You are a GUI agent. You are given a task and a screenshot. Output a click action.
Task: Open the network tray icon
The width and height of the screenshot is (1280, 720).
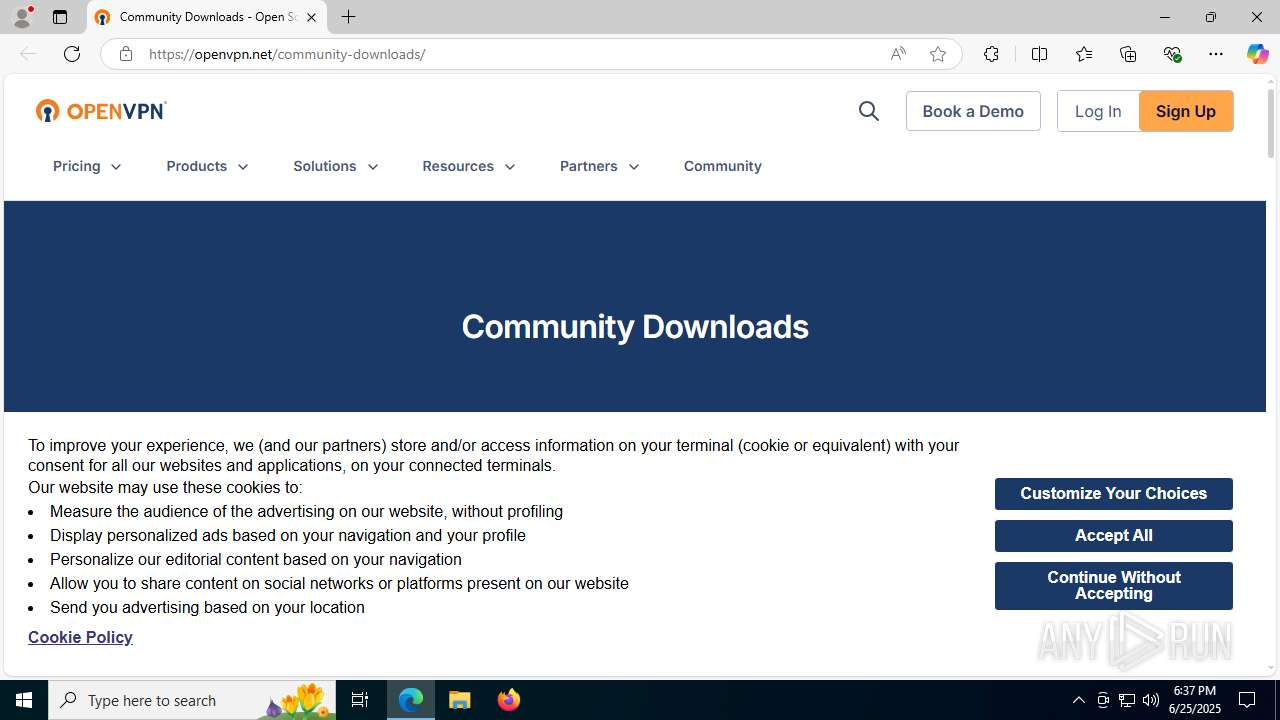tap(1127, 700)
